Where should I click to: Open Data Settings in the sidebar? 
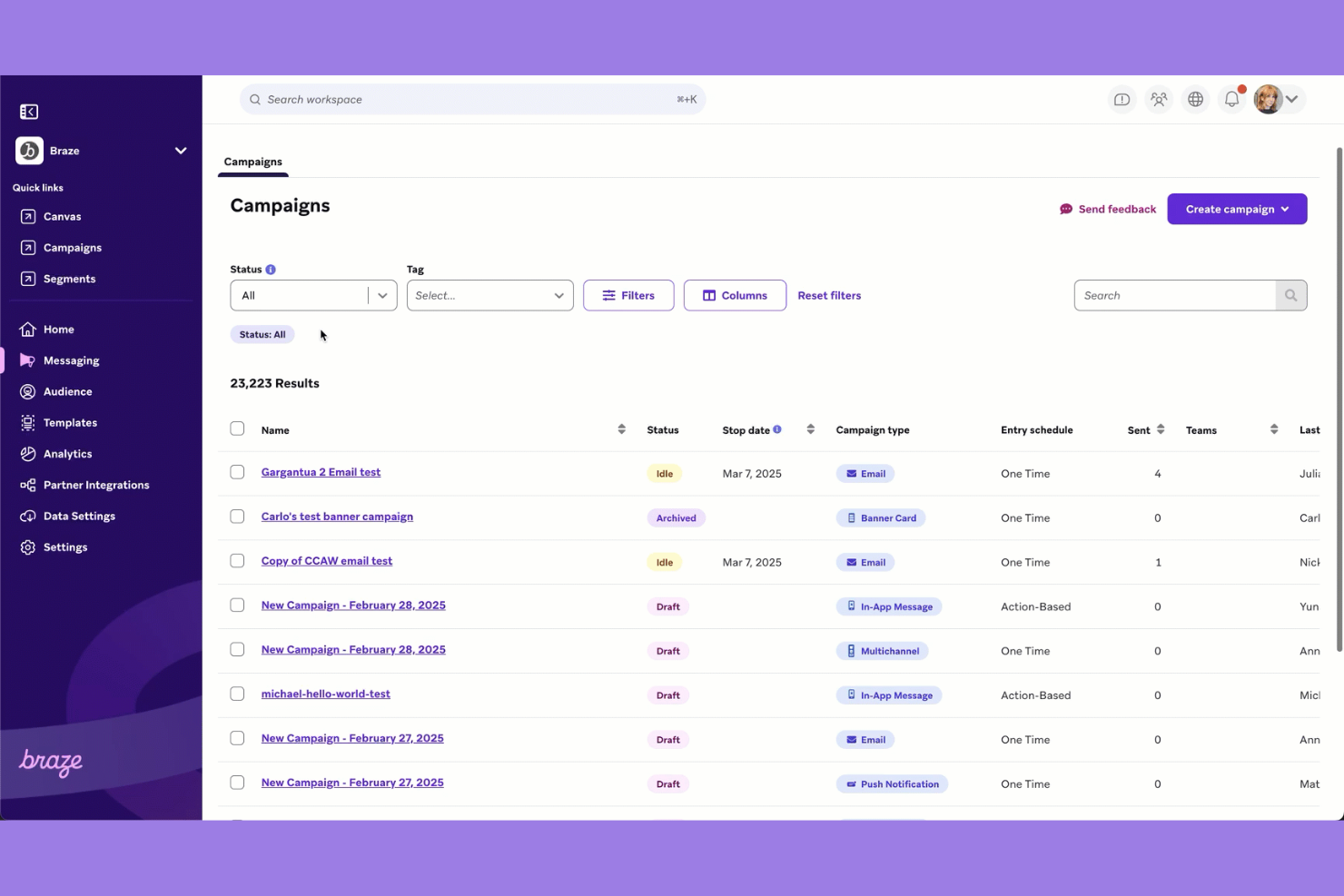[x=79, y=516]
